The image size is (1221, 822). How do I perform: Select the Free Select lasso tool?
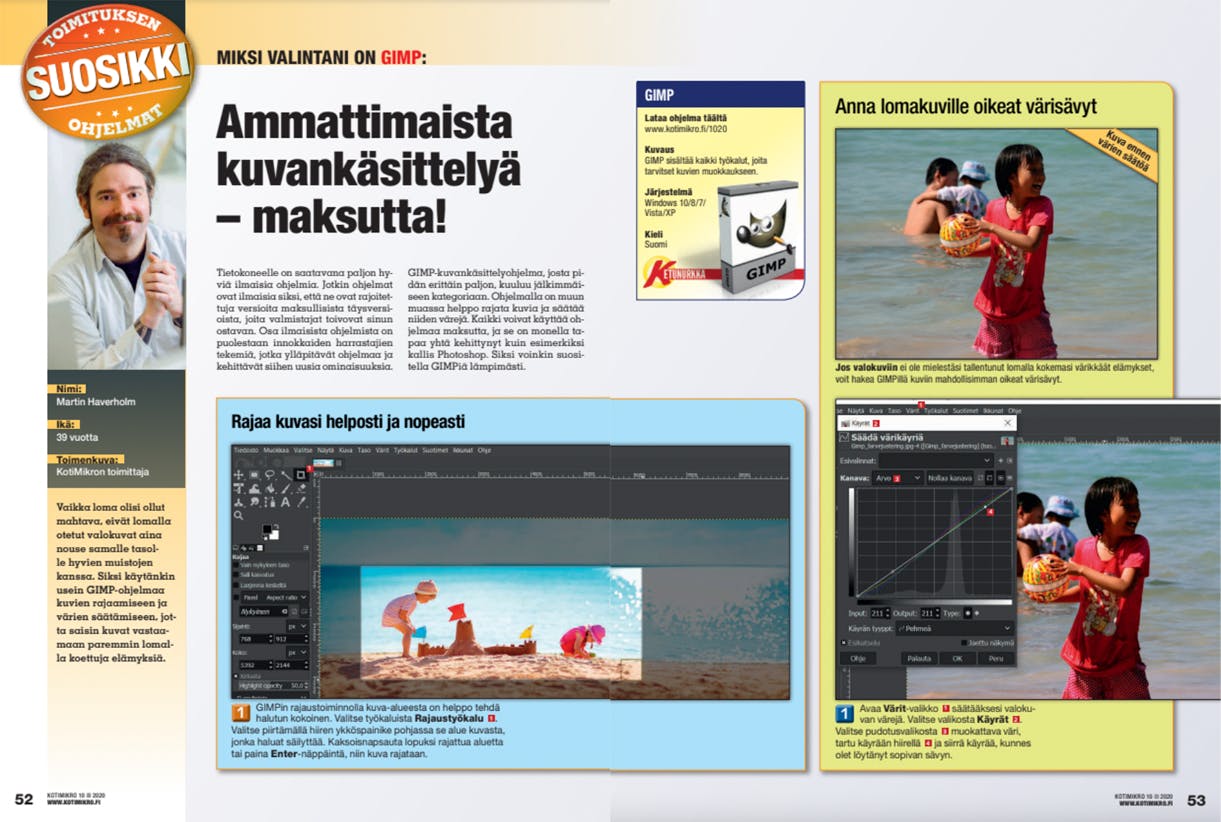[x=270, y=474]
